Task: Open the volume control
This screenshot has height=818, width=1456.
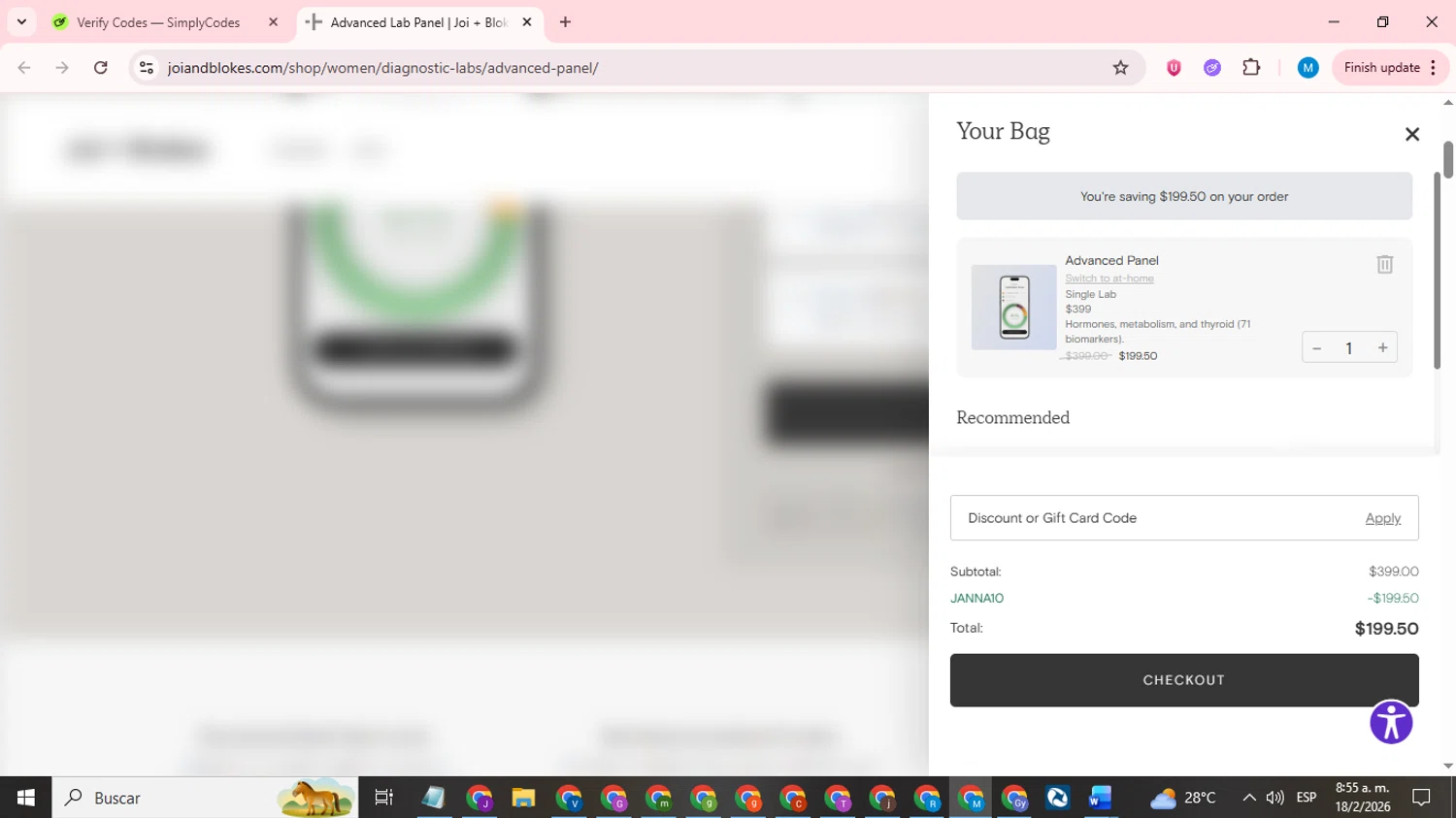Action: click(x=1275, y=798)
